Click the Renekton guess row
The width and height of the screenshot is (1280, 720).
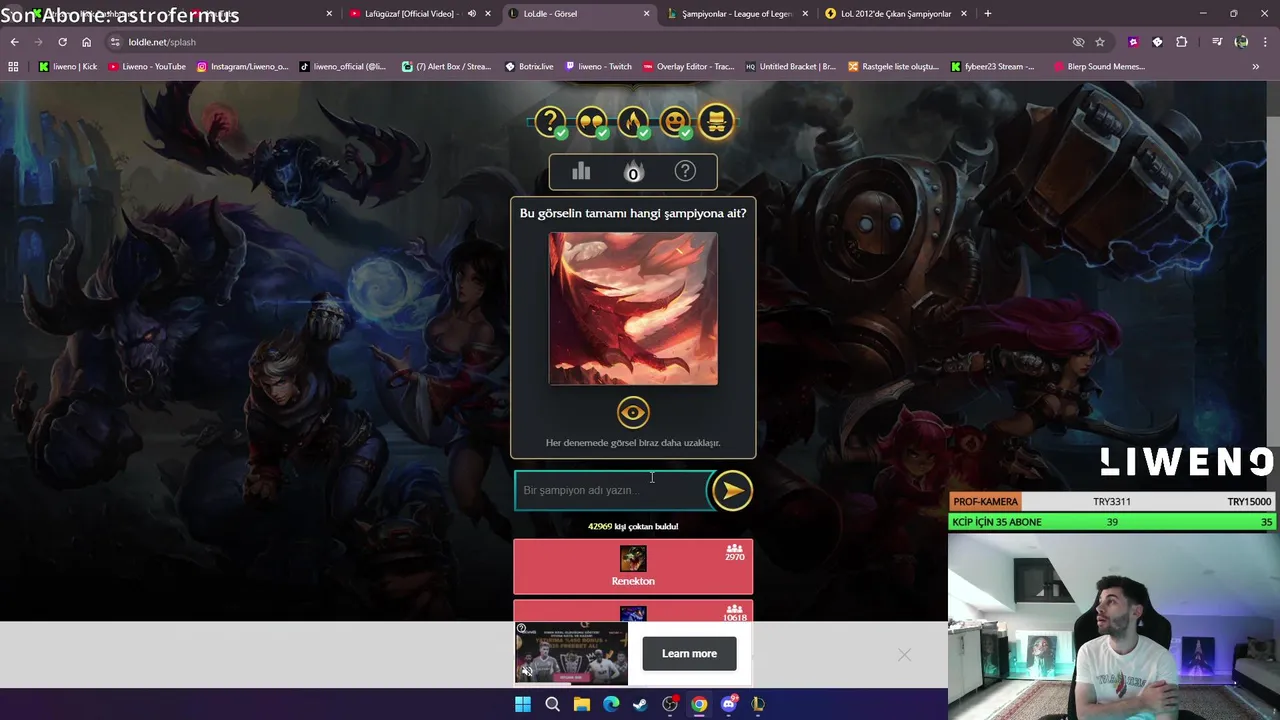633,567
